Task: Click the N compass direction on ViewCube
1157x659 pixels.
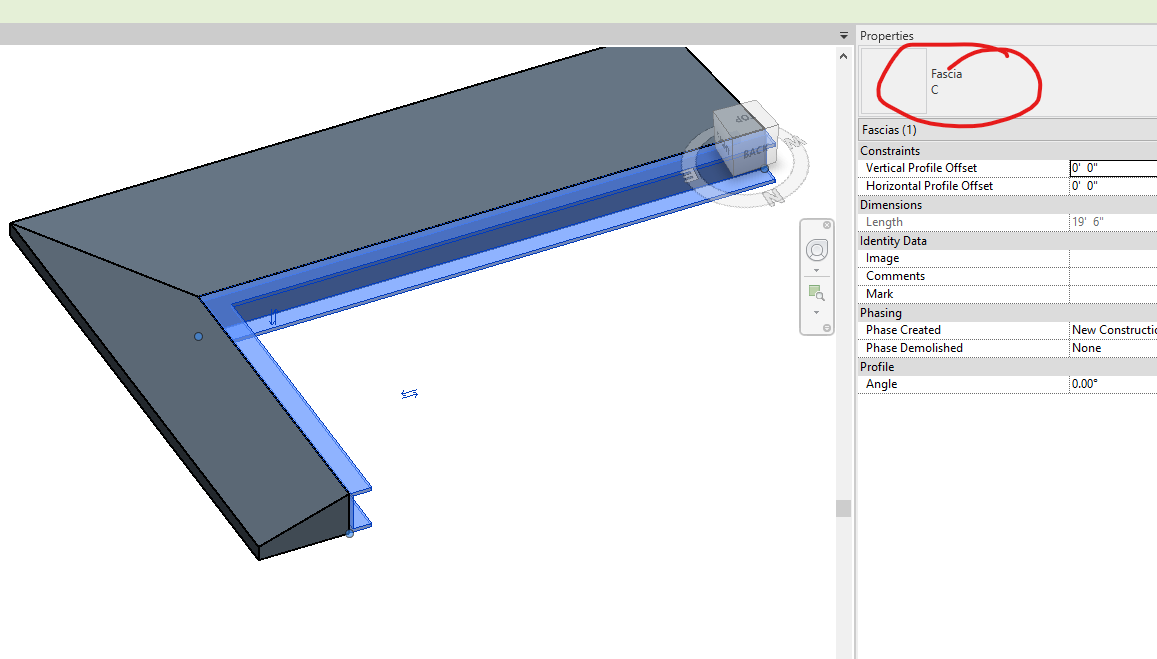Action: tap(773, 197)
